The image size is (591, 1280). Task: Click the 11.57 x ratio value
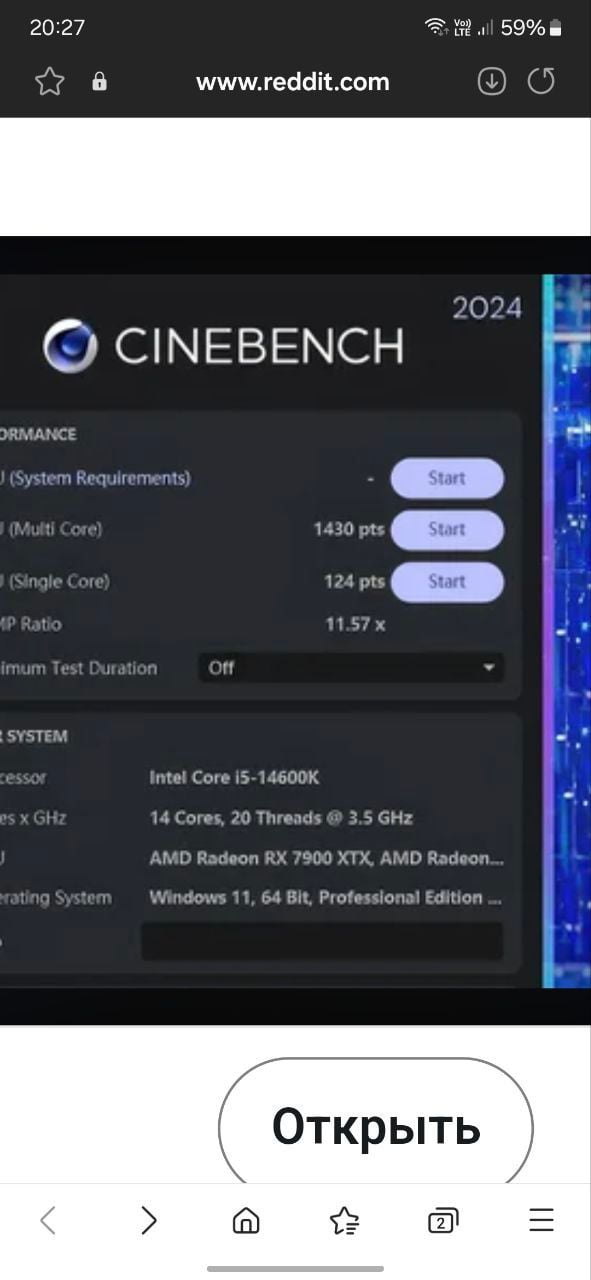point(355,625)
